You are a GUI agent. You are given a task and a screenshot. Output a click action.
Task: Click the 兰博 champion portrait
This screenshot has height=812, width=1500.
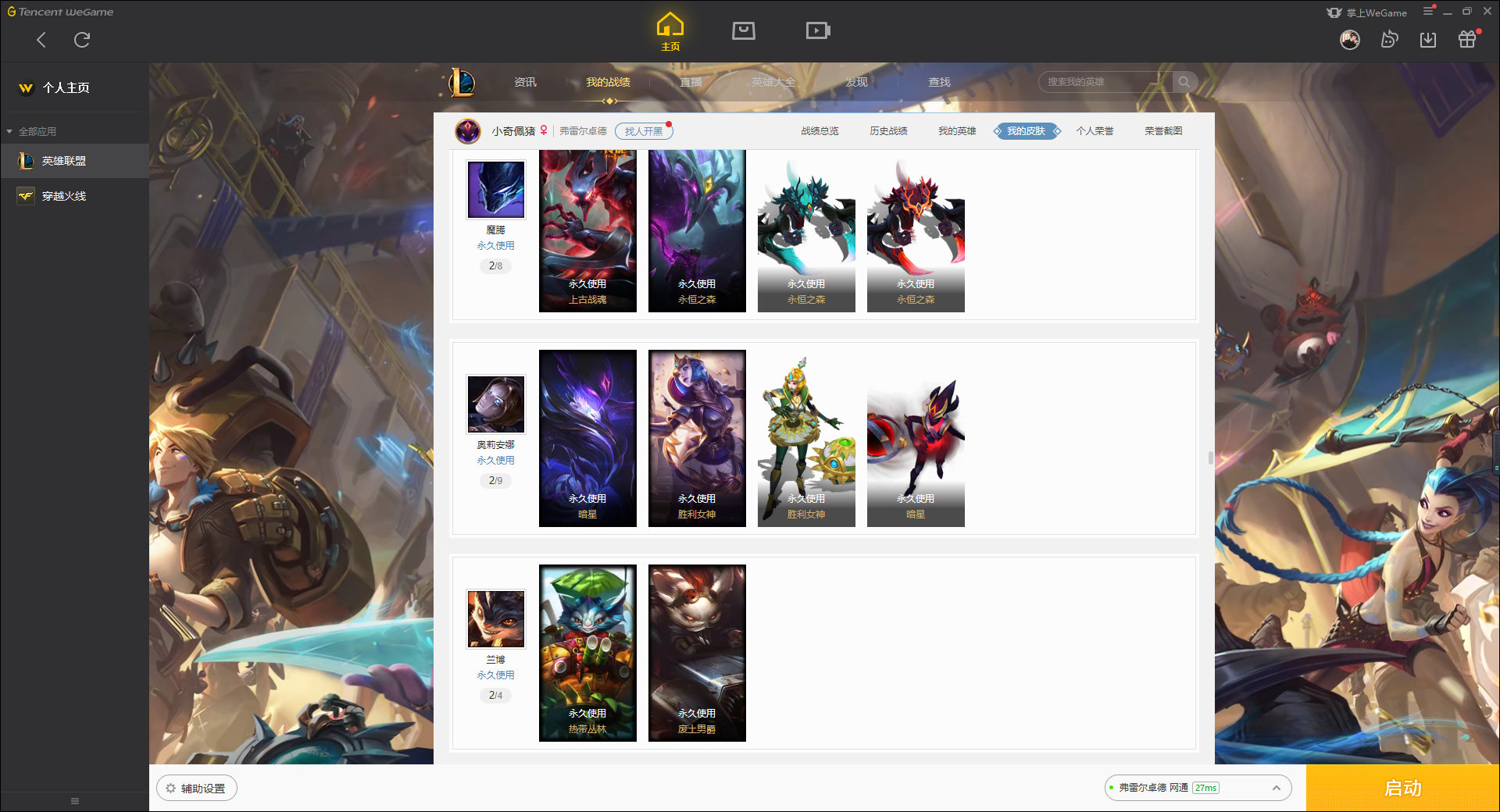(496, 619)
